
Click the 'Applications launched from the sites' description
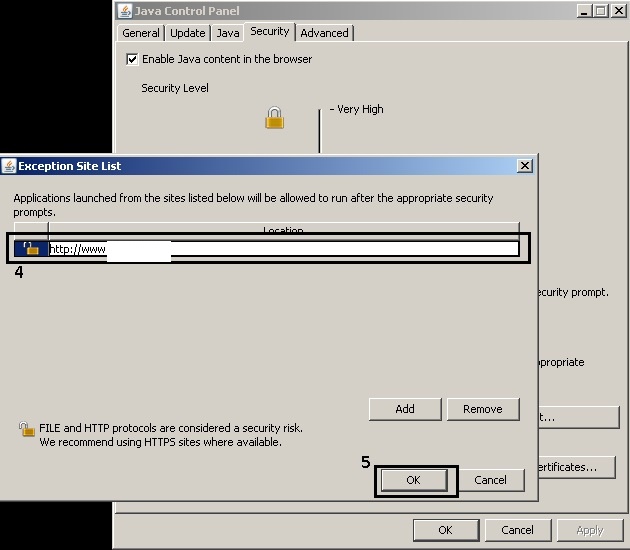point(253,205)
